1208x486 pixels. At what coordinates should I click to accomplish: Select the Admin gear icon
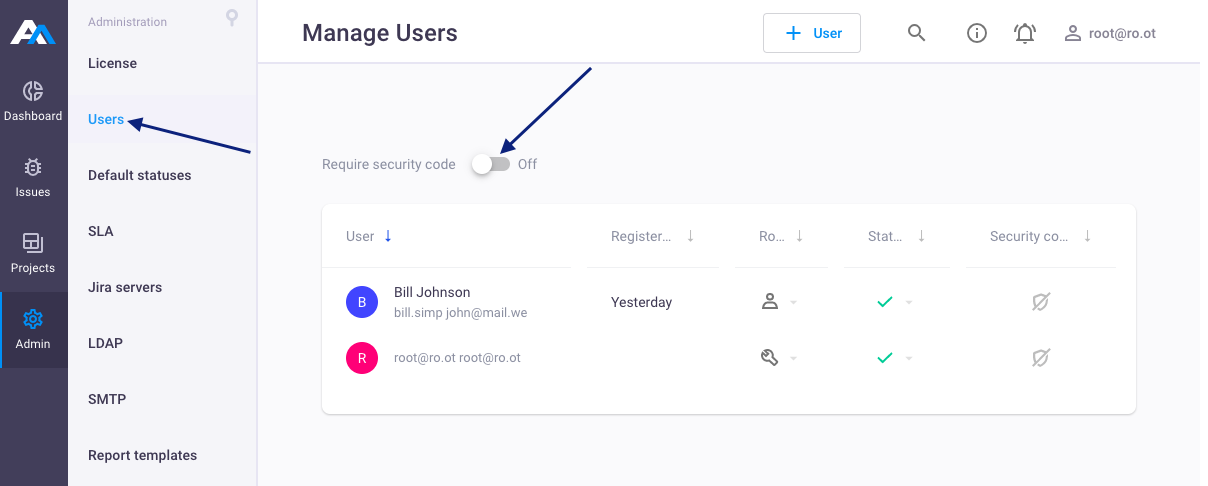pyautogui.click(x=33, y=319)
